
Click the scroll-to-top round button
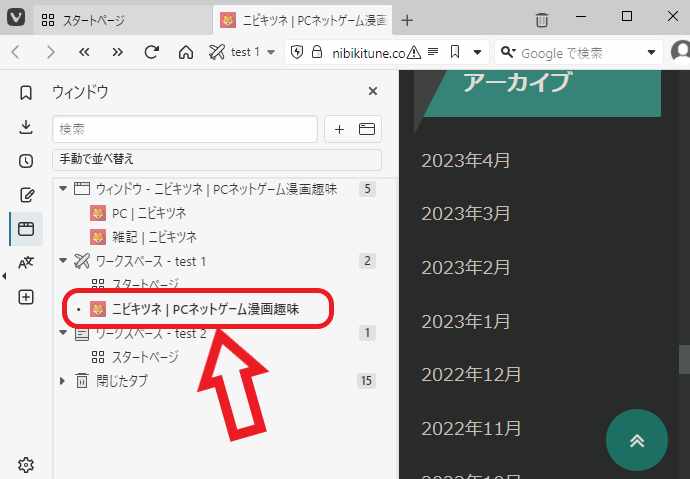[x=637, y=440]
